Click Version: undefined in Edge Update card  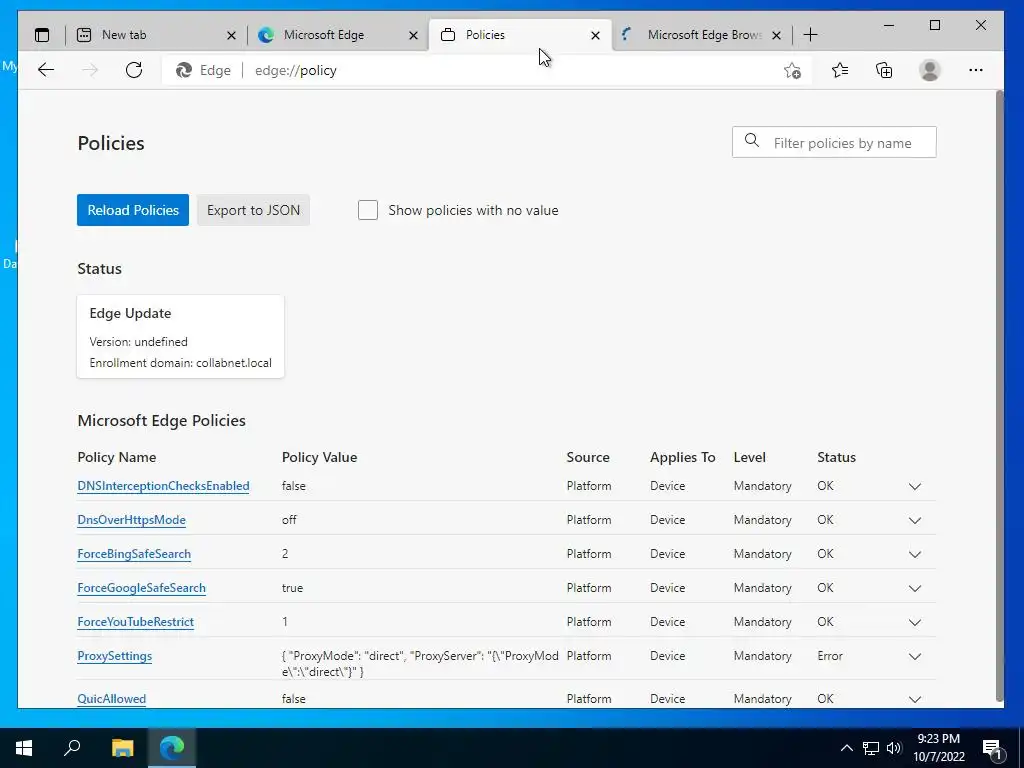coord(138,342)
